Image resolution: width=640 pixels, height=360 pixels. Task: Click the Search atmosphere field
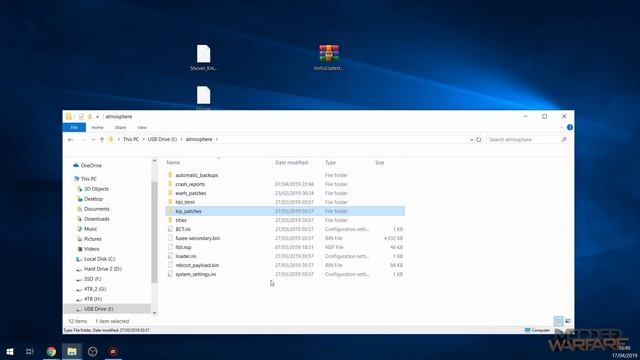tap(527, 140)
